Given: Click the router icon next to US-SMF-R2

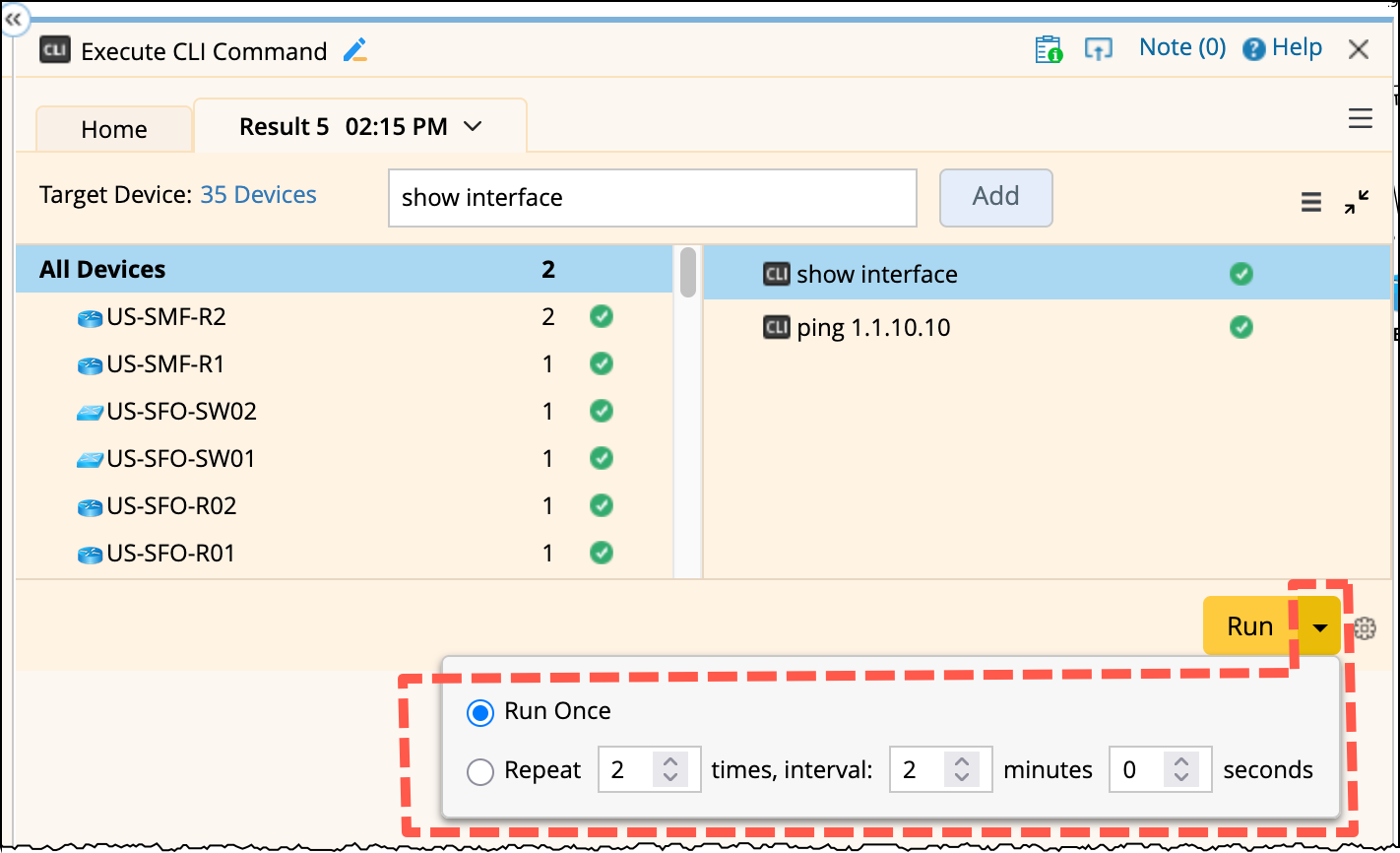Looking at the screenshot, I should click(91, 318).
